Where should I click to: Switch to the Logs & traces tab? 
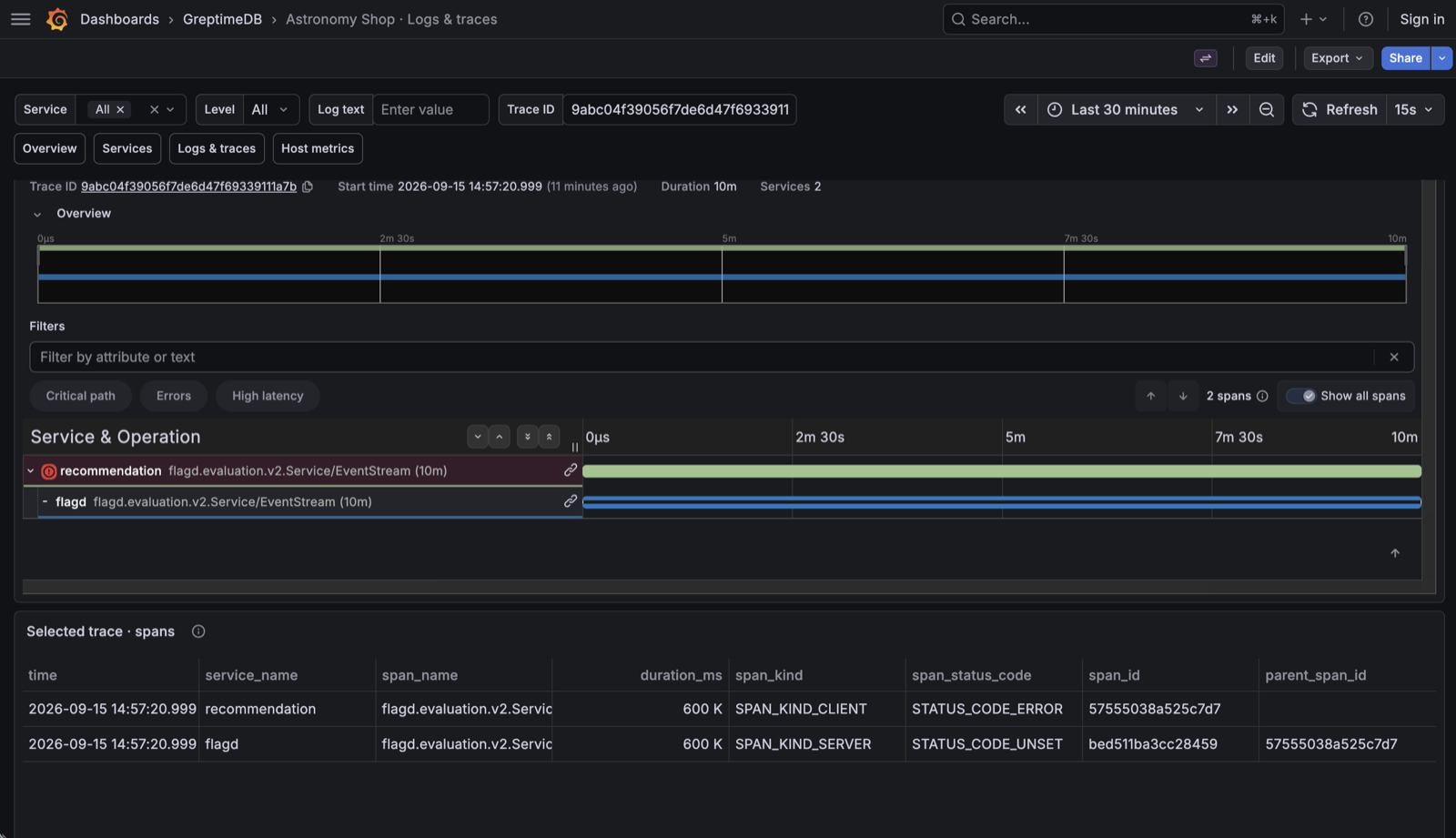[217, 148]
